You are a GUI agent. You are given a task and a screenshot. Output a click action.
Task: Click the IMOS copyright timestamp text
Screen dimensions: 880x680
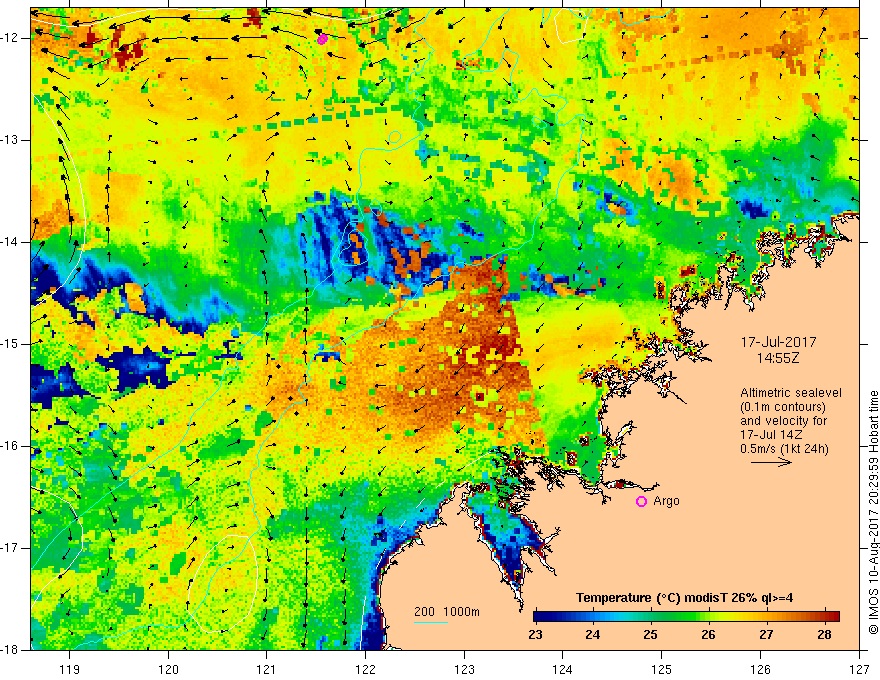[x=873, y=512]
